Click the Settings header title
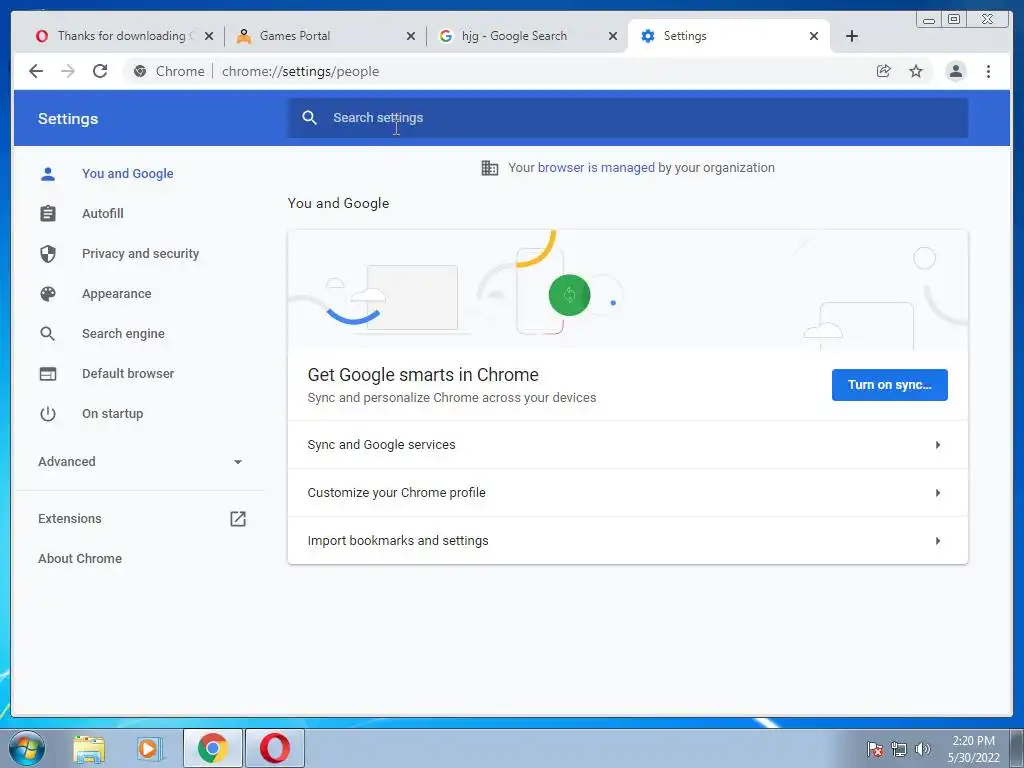The width and height of the screenshot is (1024, 768). click(x=68, y=119)
